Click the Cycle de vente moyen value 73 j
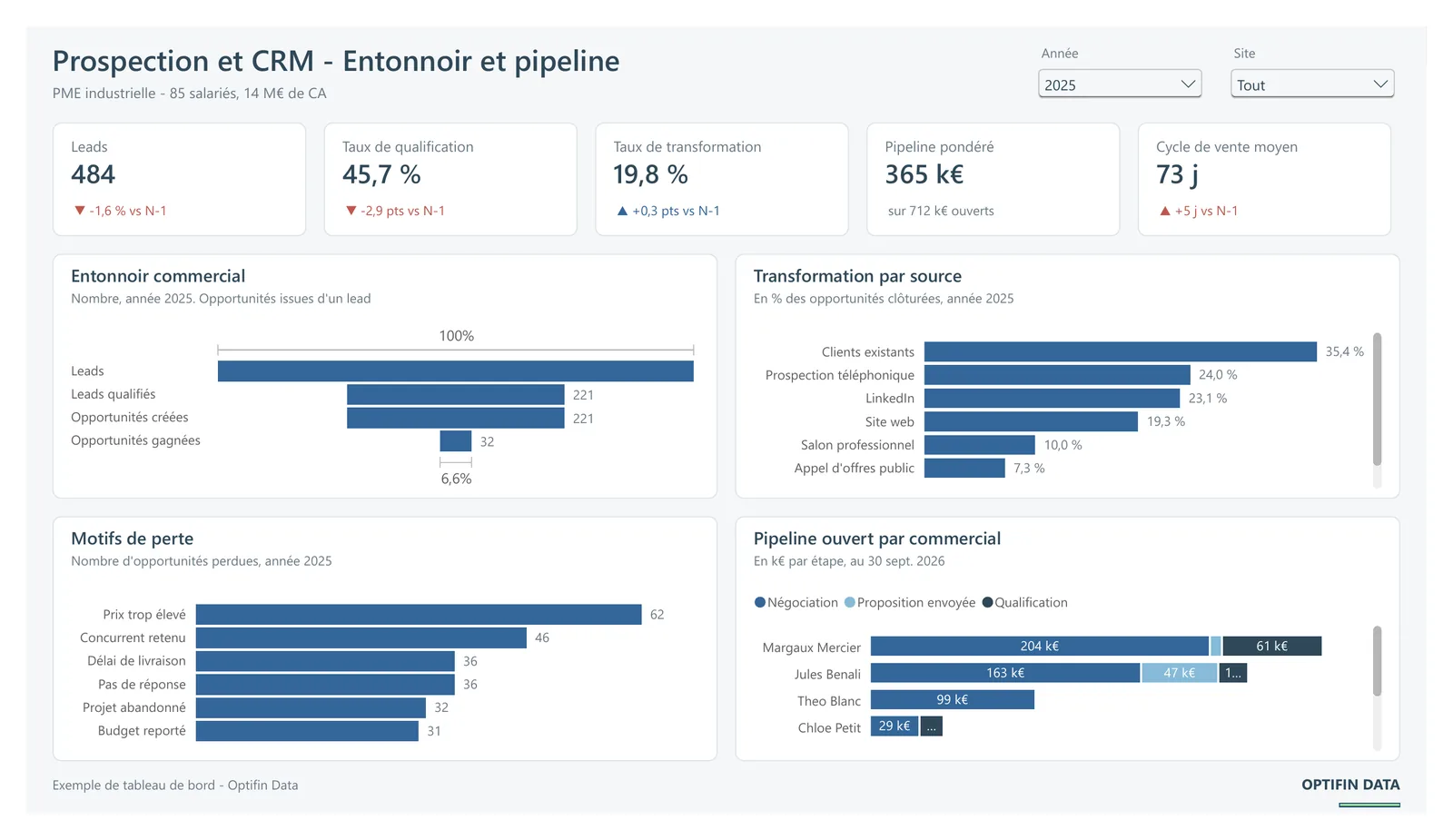1453x840 pixels. (1177, 174)
